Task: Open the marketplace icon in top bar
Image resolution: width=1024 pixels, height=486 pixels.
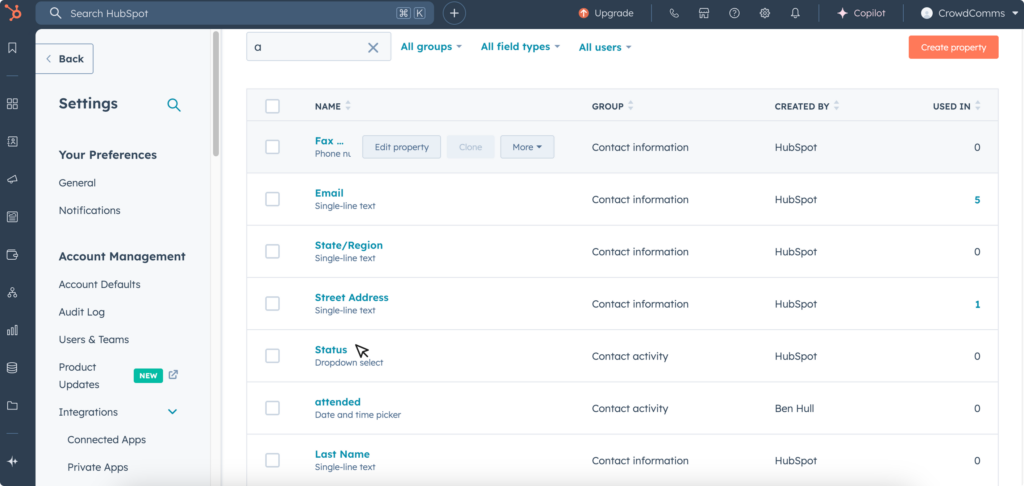Action: (x=704, y=13)
